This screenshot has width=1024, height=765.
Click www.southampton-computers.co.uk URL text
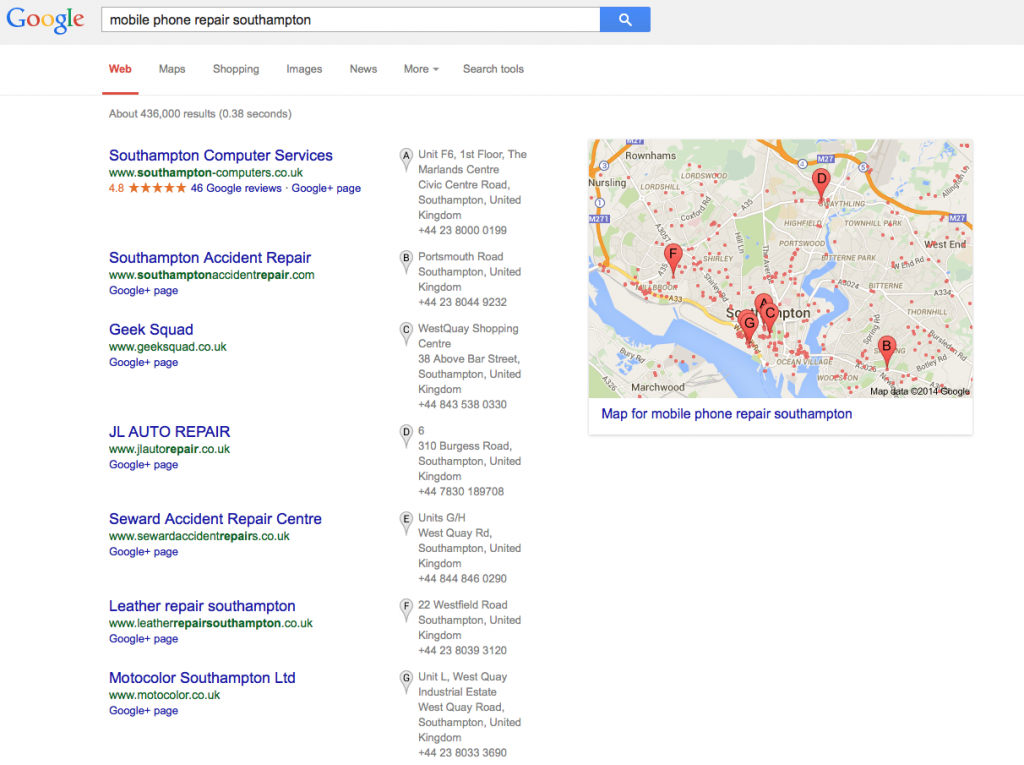tap(206, 173)
